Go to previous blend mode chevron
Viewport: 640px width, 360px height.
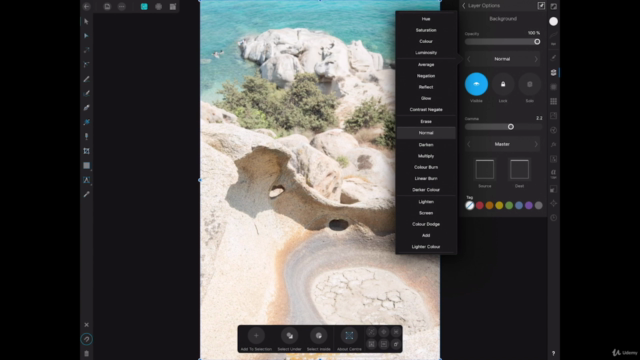(x=469, y=59)
